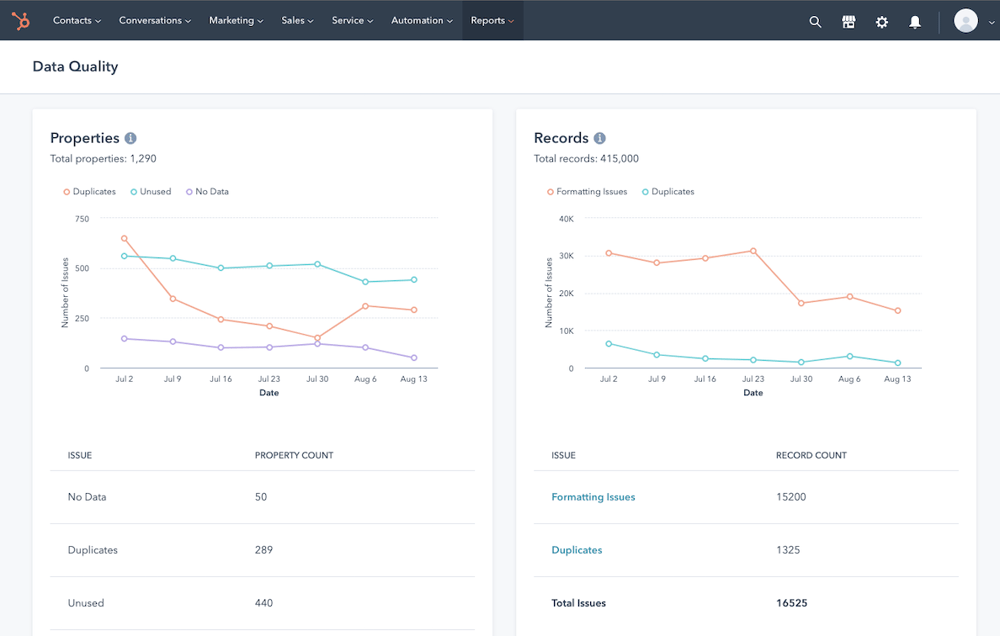This screenshot has width=1000, height=636.
Task: Open the settings gear
Action: pos(881,21)
